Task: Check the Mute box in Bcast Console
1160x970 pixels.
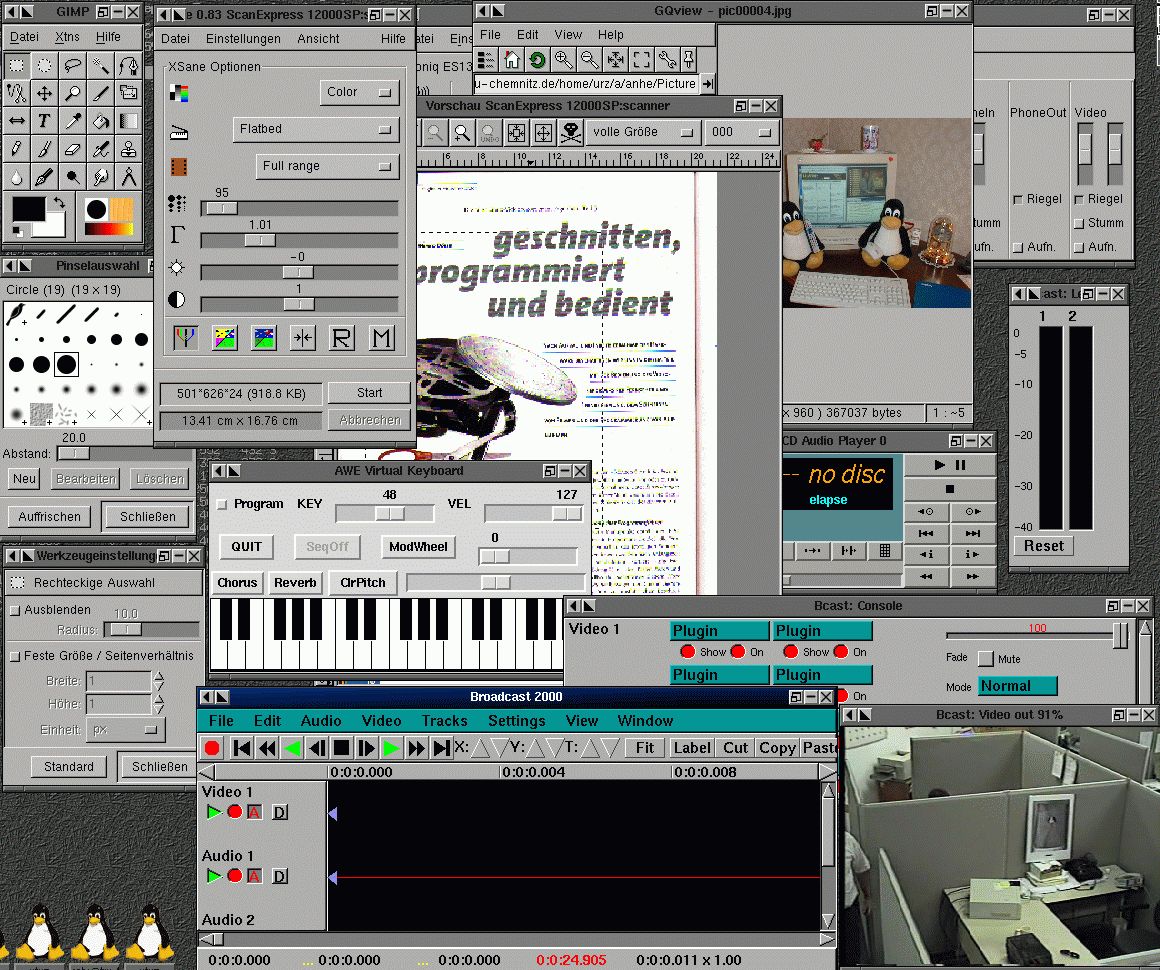Action: point(986,658)
